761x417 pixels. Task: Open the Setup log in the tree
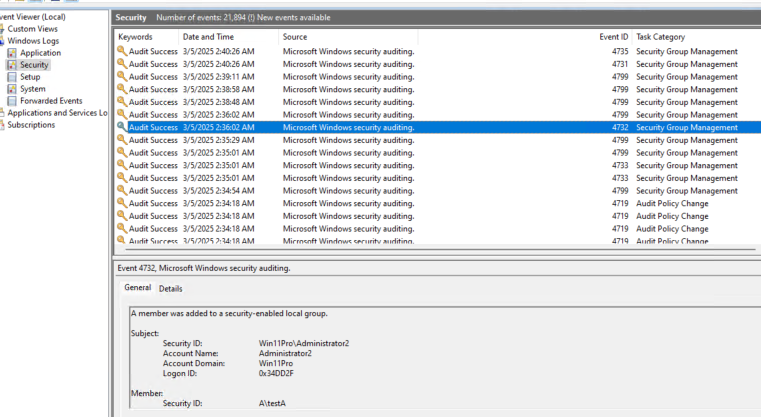click(x=30, y=77)
